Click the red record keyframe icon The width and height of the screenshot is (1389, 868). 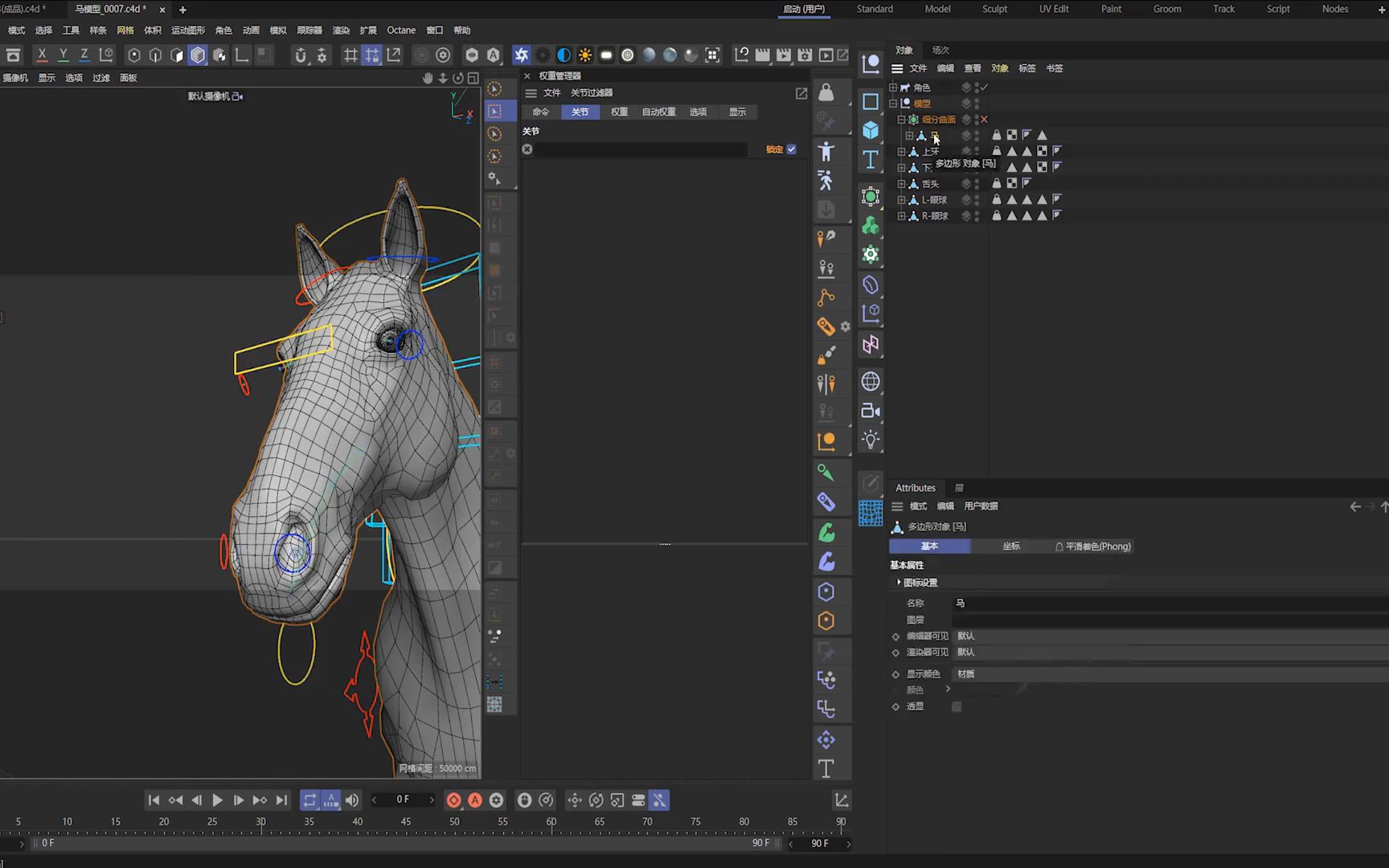point(454,800)
